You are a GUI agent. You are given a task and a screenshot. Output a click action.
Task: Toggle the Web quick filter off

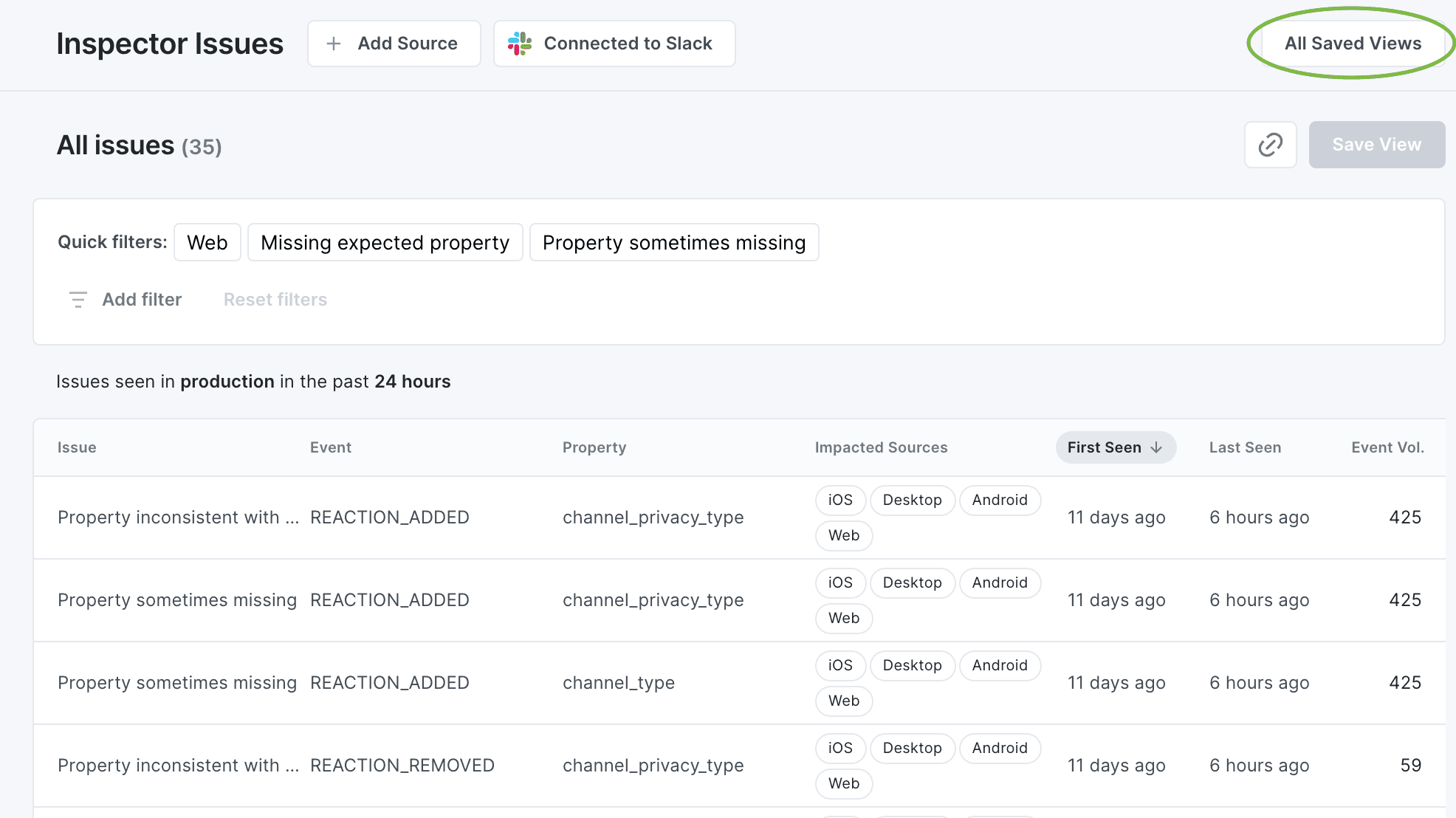click(206, 242)
